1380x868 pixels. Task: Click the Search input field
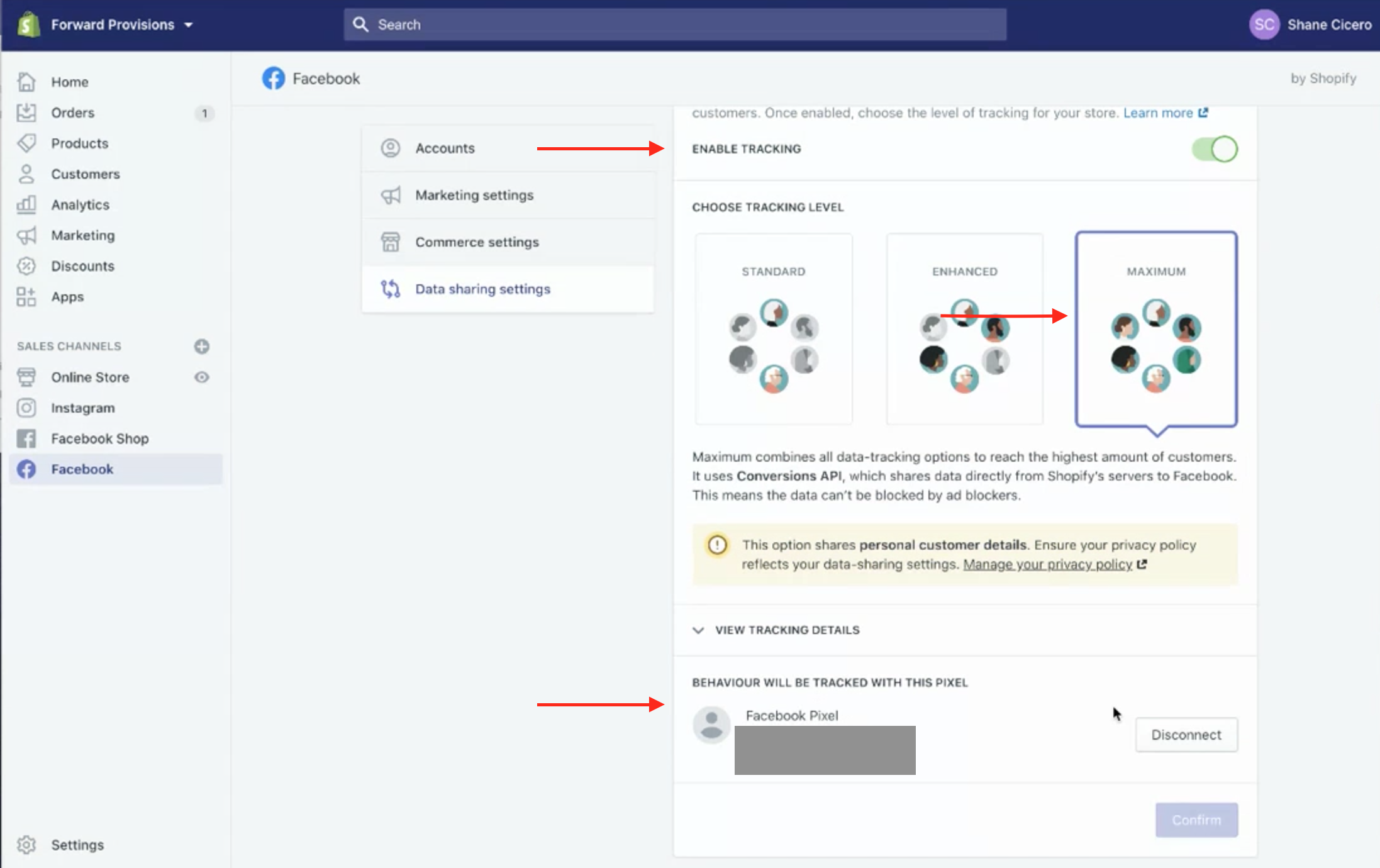(675, 25)
